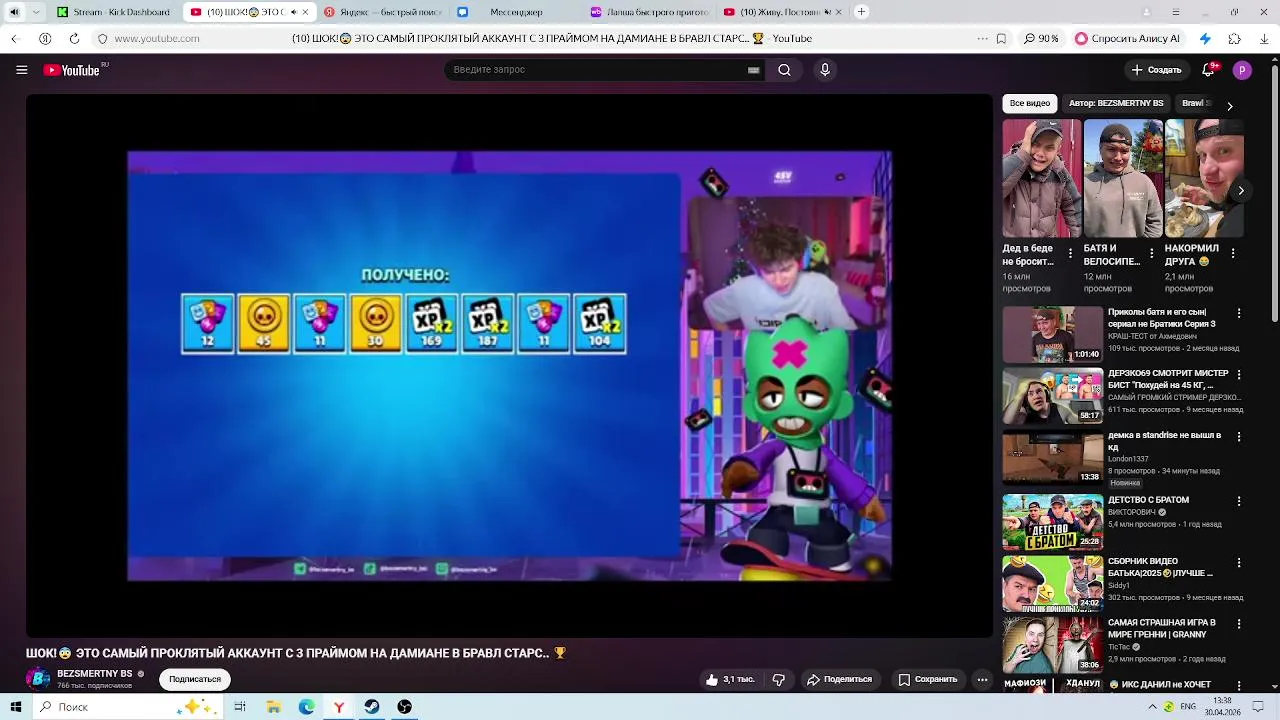Like the video (3,1 тыс.)

[x=730, y=680]
